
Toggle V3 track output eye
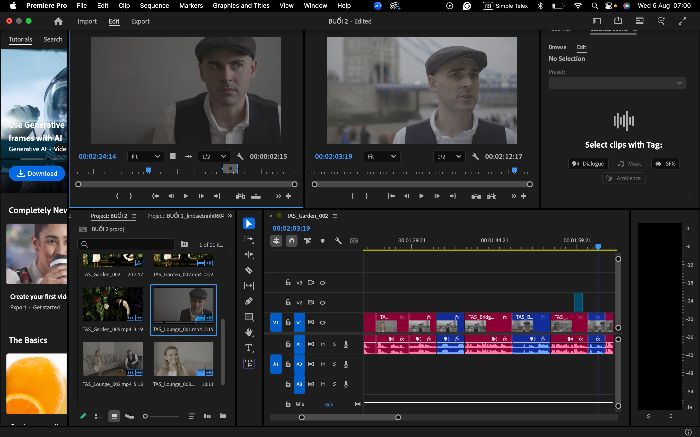click(322, 283)
